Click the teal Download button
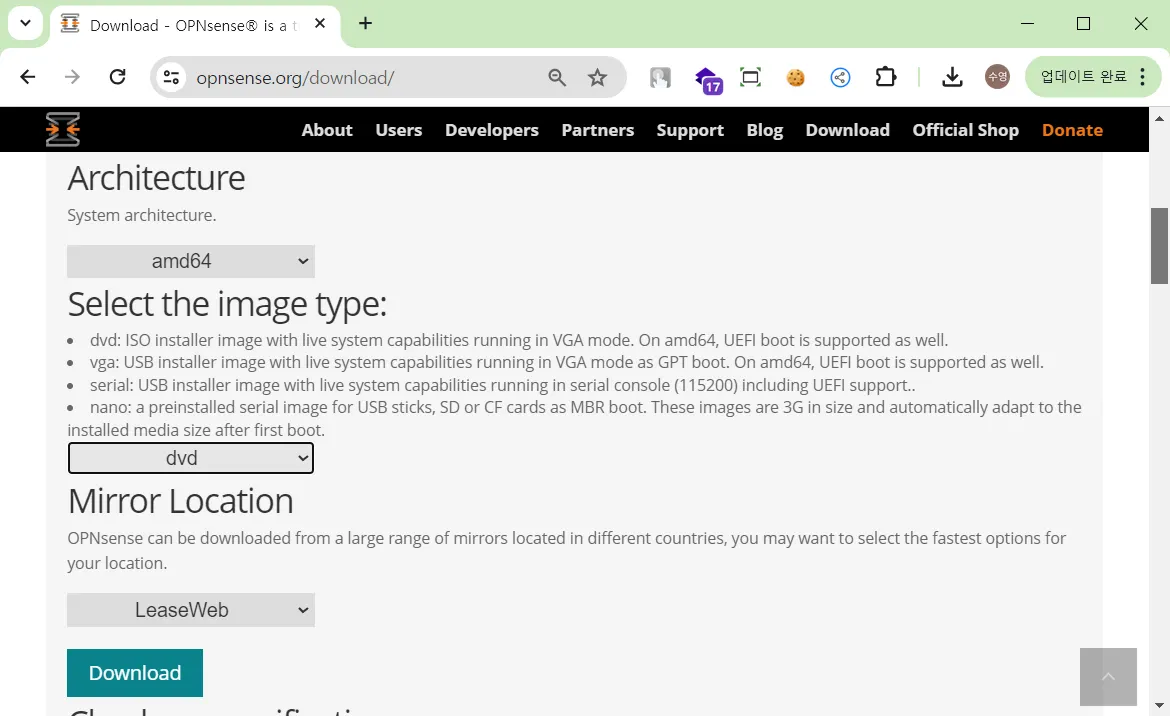The width and height of the screenshot is (1170, 716). [135, 673]
